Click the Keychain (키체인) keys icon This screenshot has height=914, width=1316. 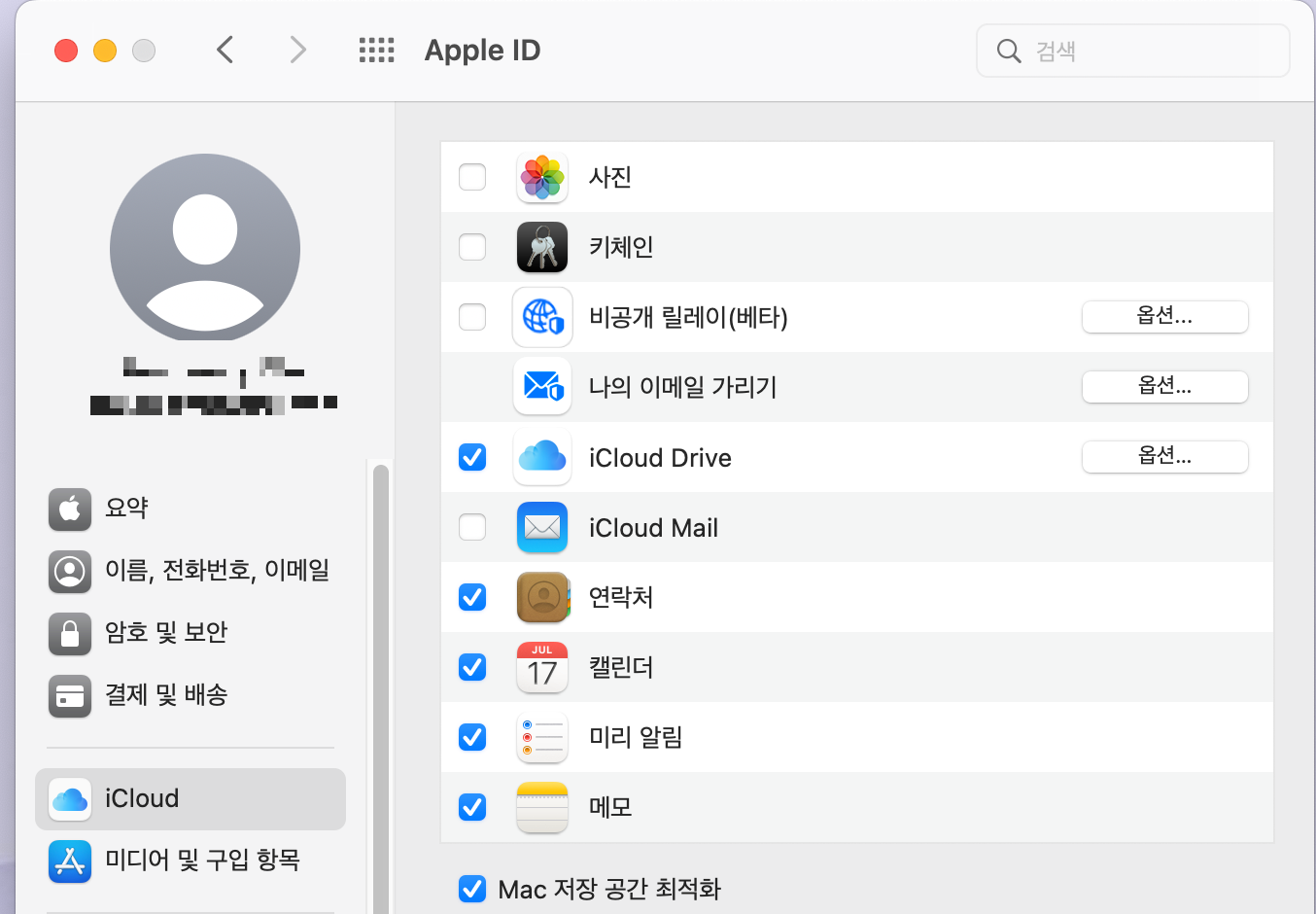(x=542, y=248)
